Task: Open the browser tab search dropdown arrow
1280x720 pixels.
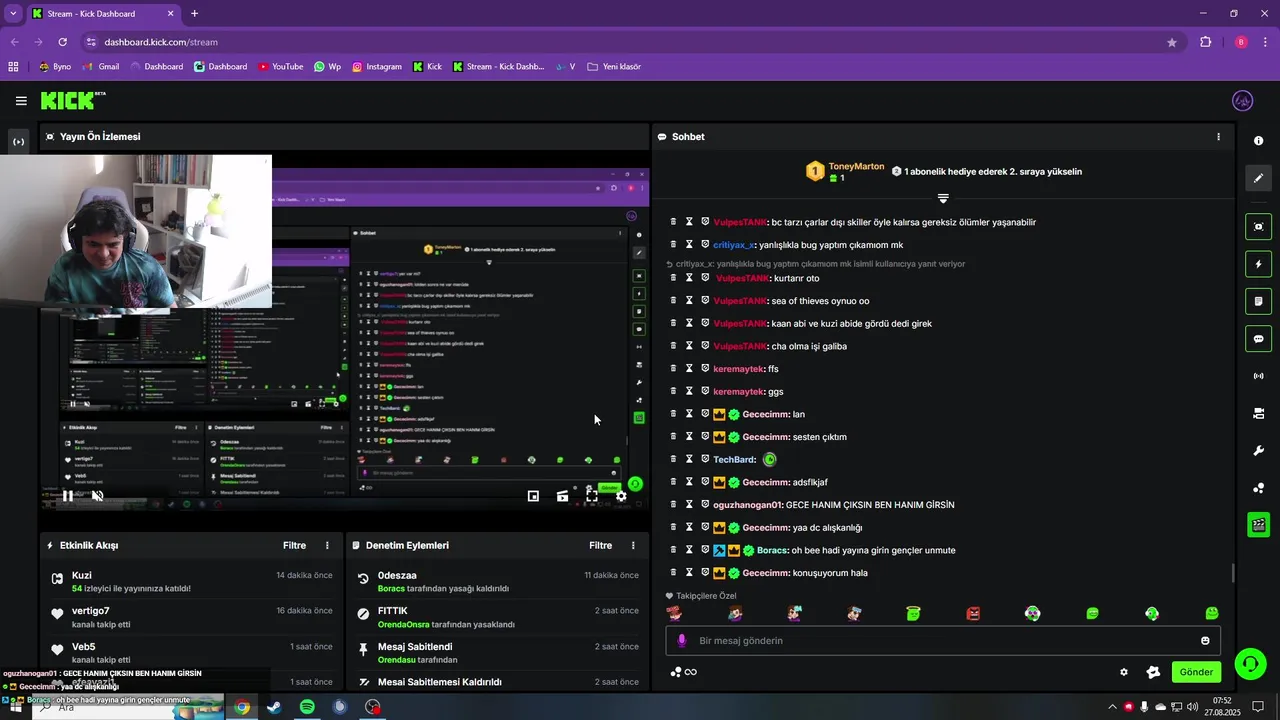Action: (x=13, y=14)
